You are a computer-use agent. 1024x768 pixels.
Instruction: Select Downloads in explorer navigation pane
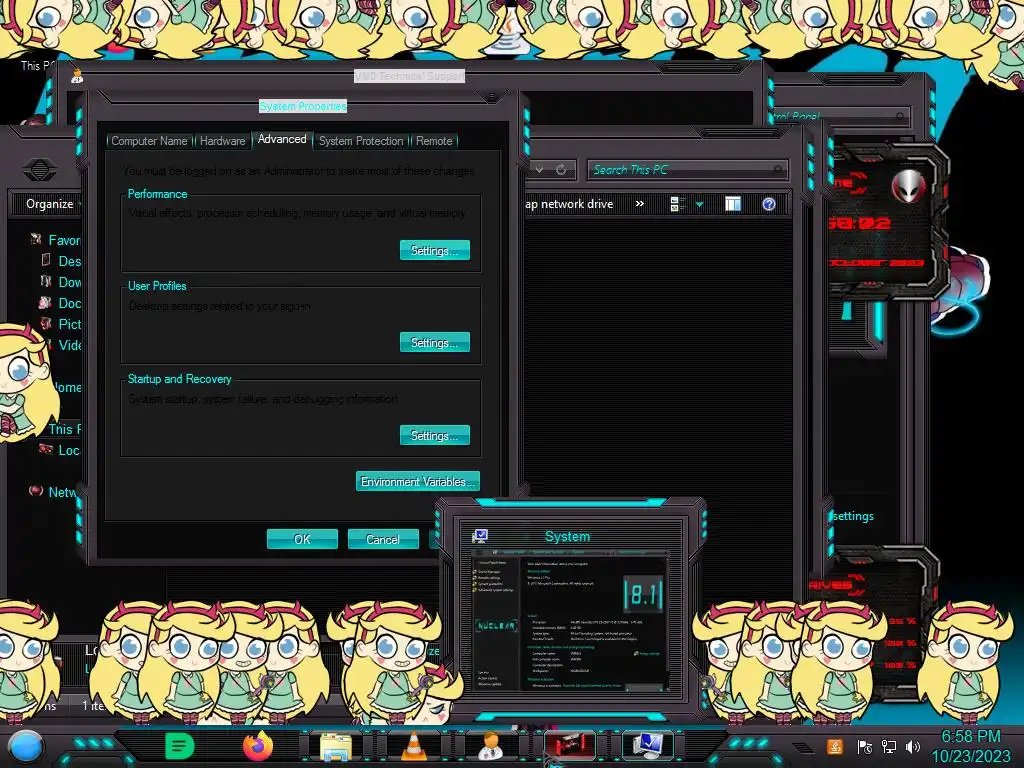(x=60, y=281)
